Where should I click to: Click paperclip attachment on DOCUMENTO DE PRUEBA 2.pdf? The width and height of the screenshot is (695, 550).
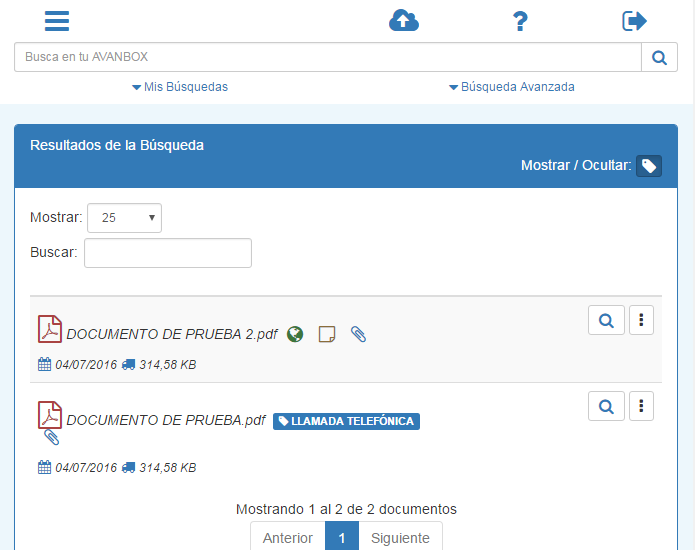tap(358, 334)
